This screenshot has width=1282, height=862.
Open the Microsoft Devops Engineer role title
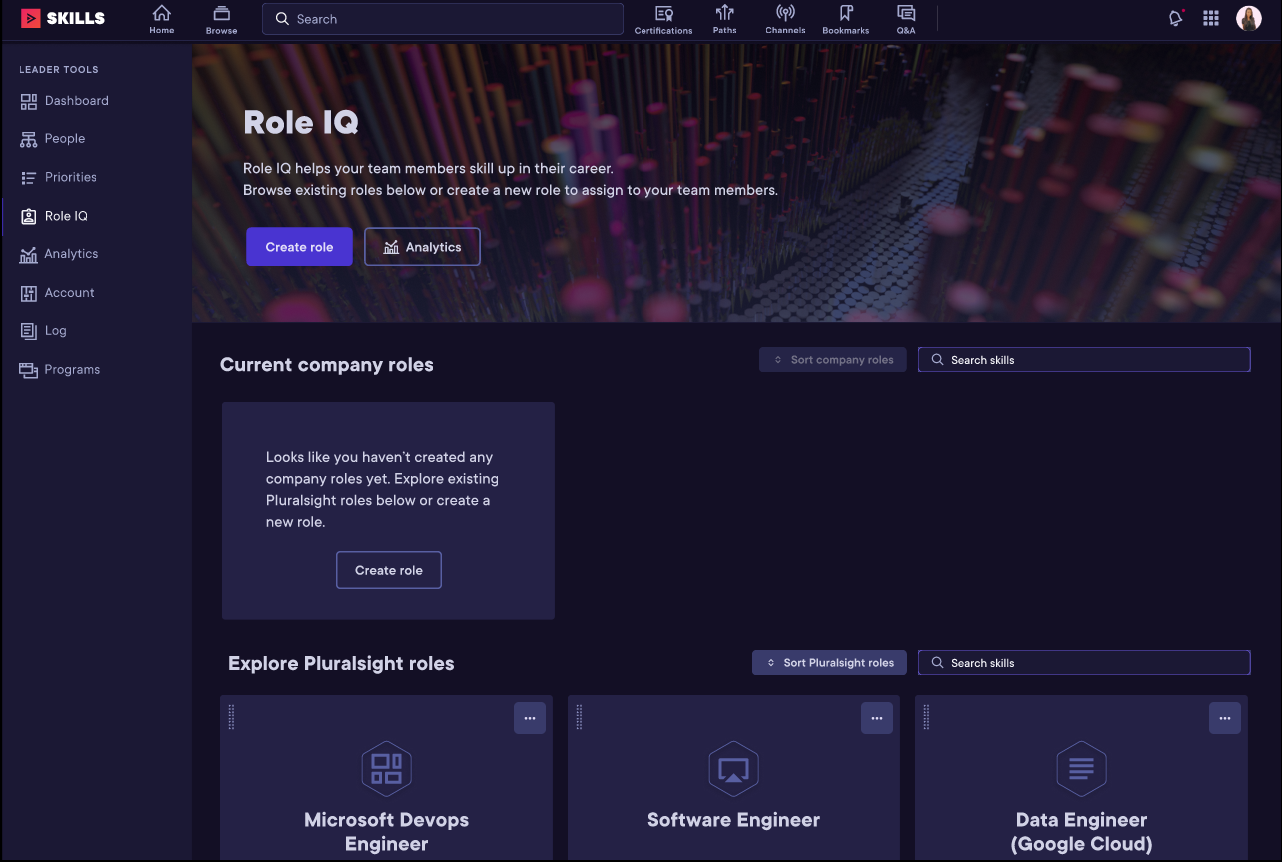(386, 832)
